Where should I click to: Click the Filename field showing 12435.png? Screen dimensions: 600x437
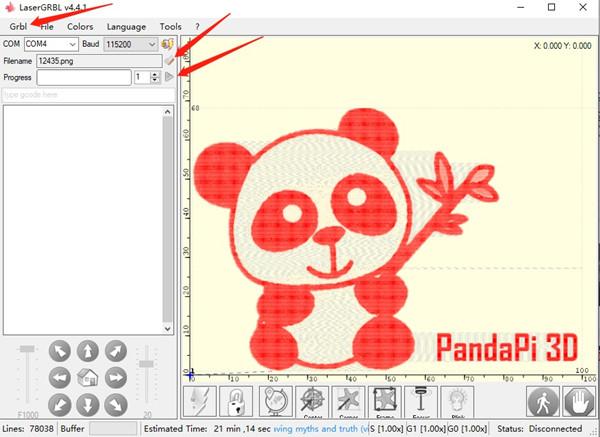tap(99, 60)
